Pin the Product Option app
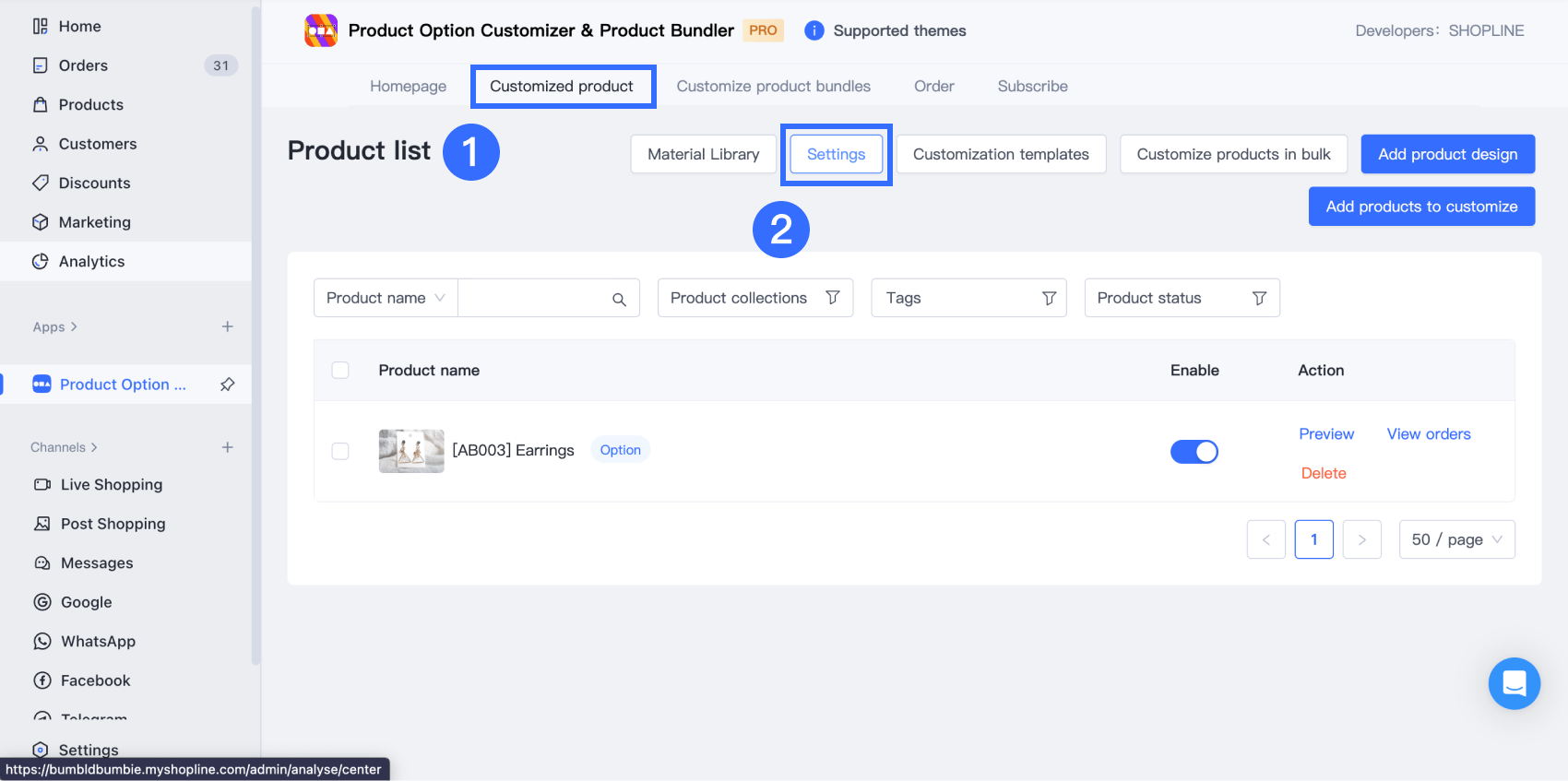This screenshot has height=781, width=1568. coord(228,385)
